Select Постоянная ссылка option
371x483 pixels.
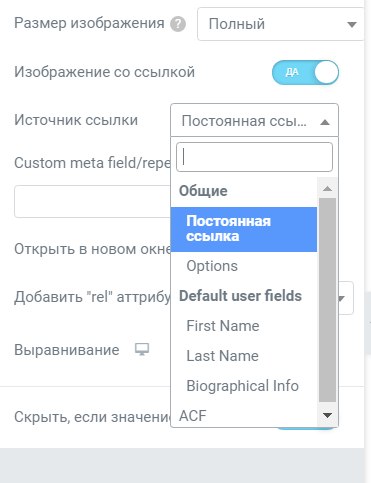(244, 229)
